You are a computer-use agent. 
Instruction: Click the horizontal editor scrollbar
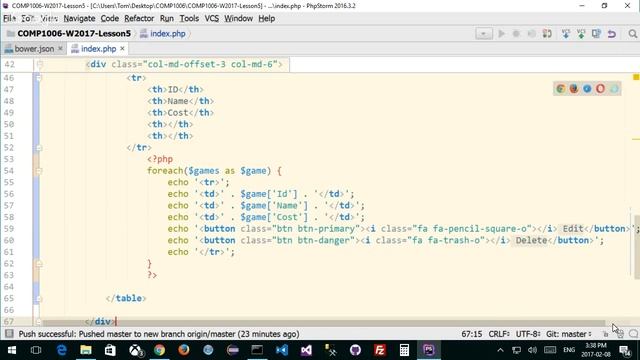(x=324, y=324)
